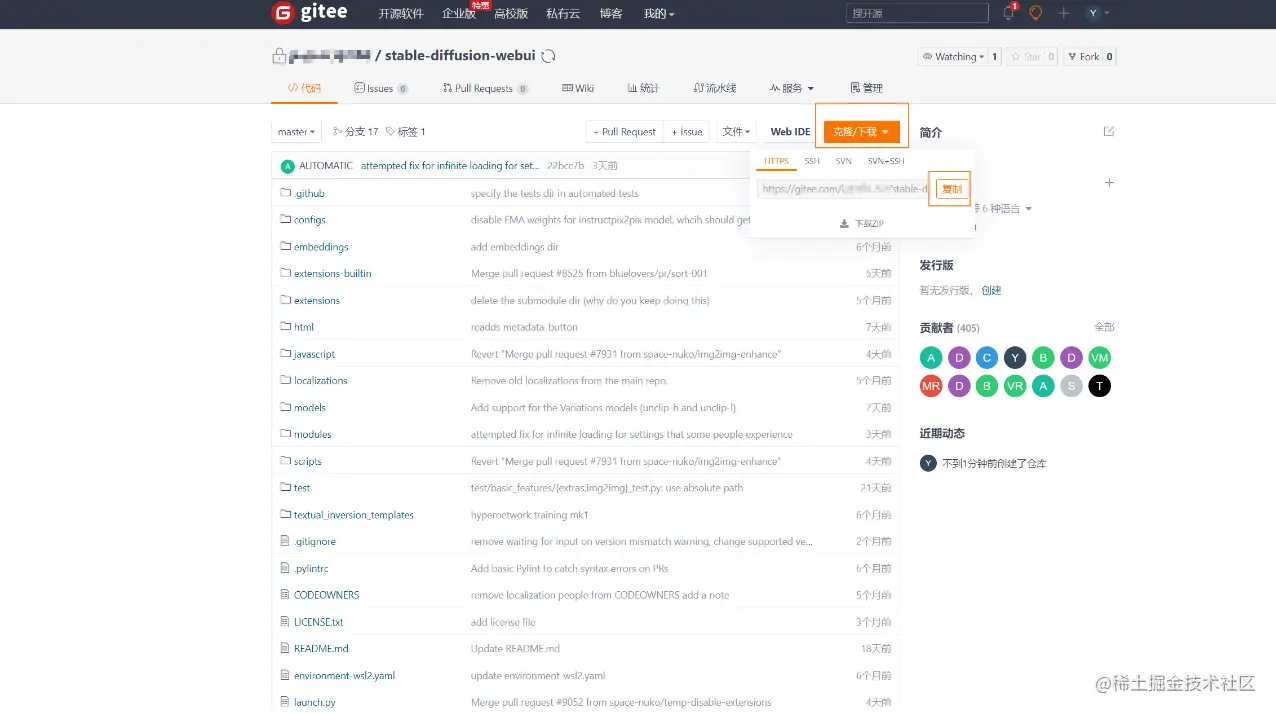
Task: Open the 文件 dropdown
Action: coord(737,132)
